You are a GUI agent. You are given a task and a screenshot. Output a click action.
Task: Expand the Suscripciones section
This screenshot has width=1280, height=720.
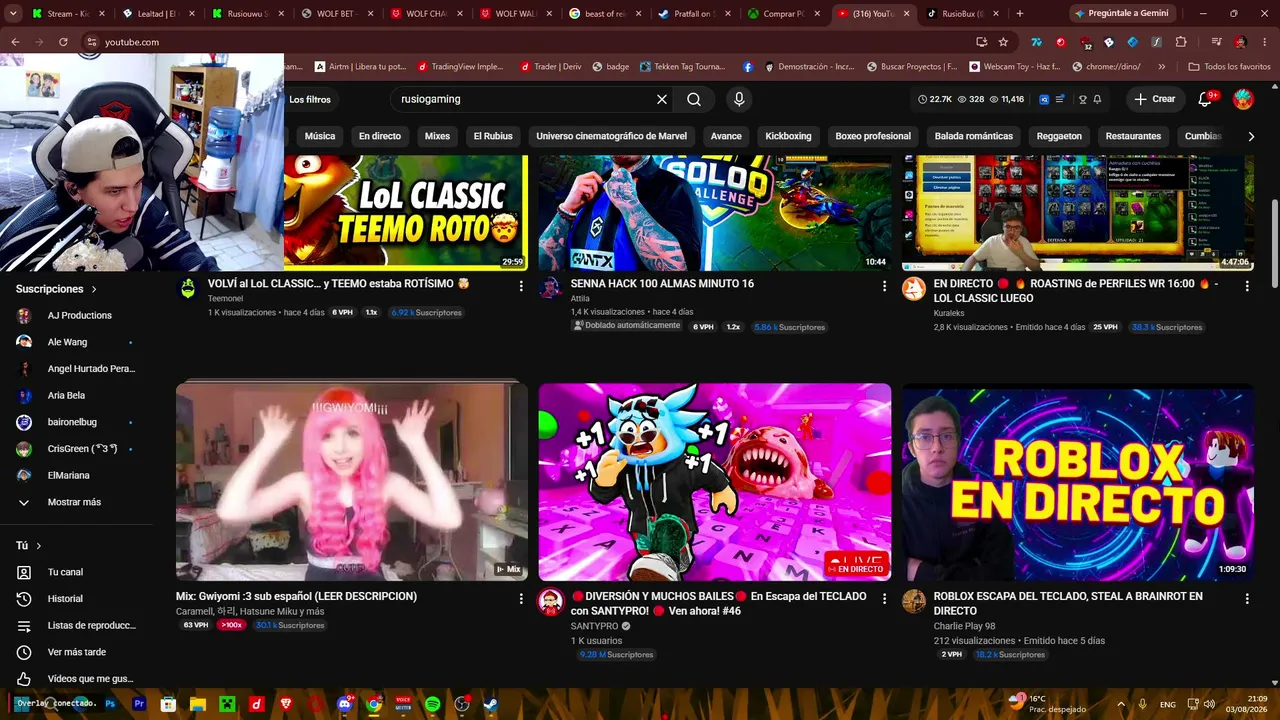pos(57,289)
